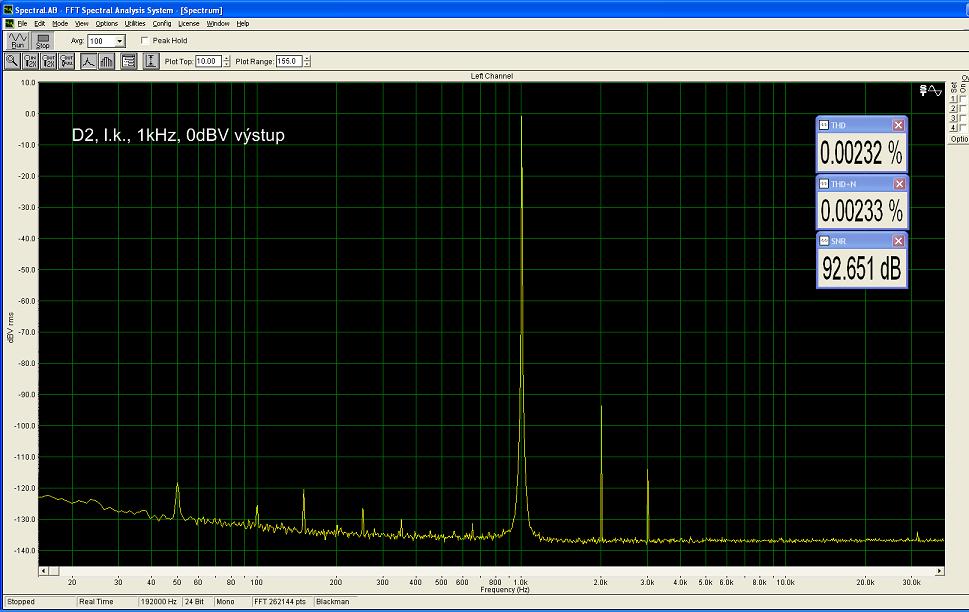969x612 pixels.
Task: Click the THD window's small title icon
Action: (x=824, y=125)
